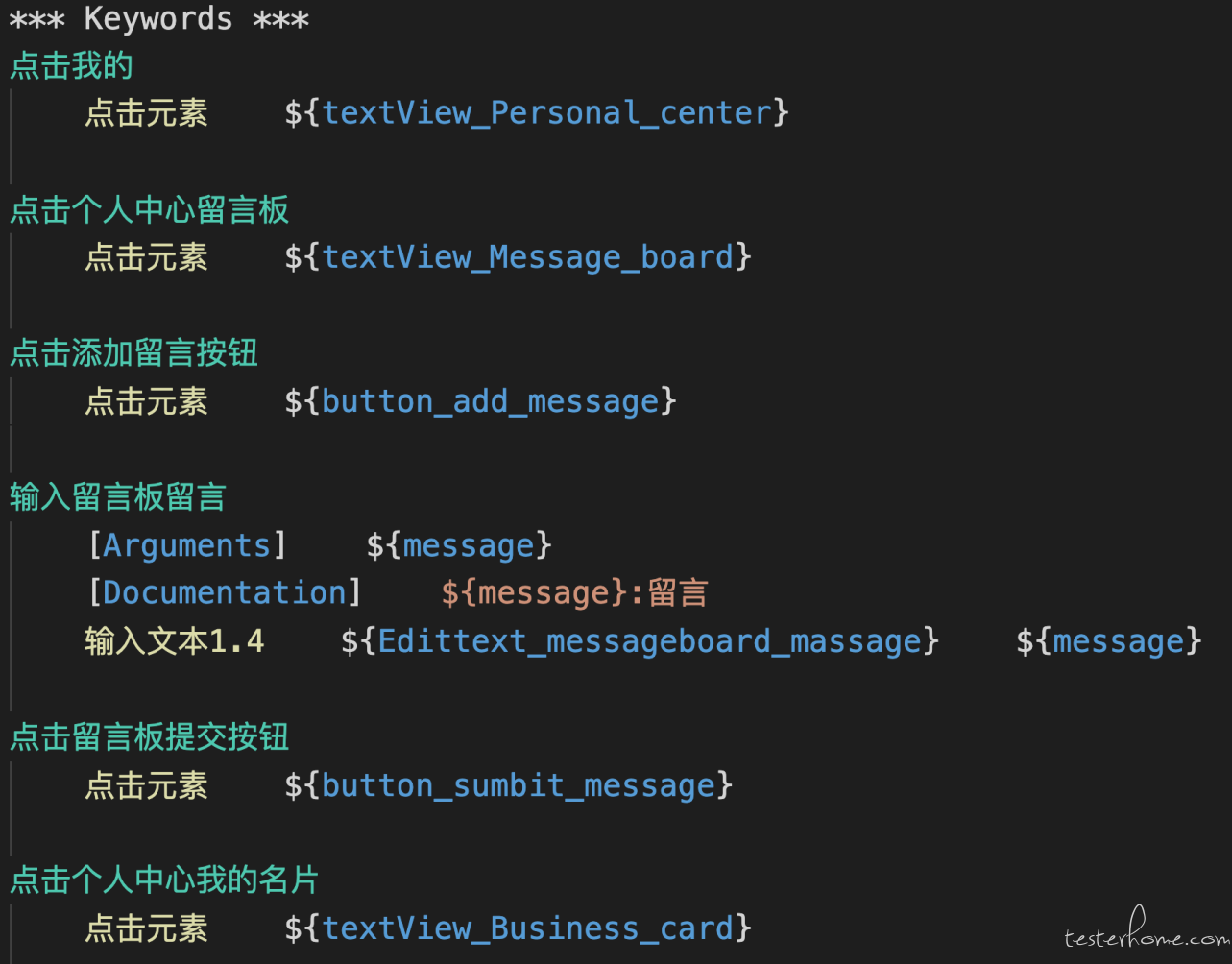Click the orange ${message}:留言 documentation text
Viewport: 1232px width, 964px height.
tap(574, 593)
